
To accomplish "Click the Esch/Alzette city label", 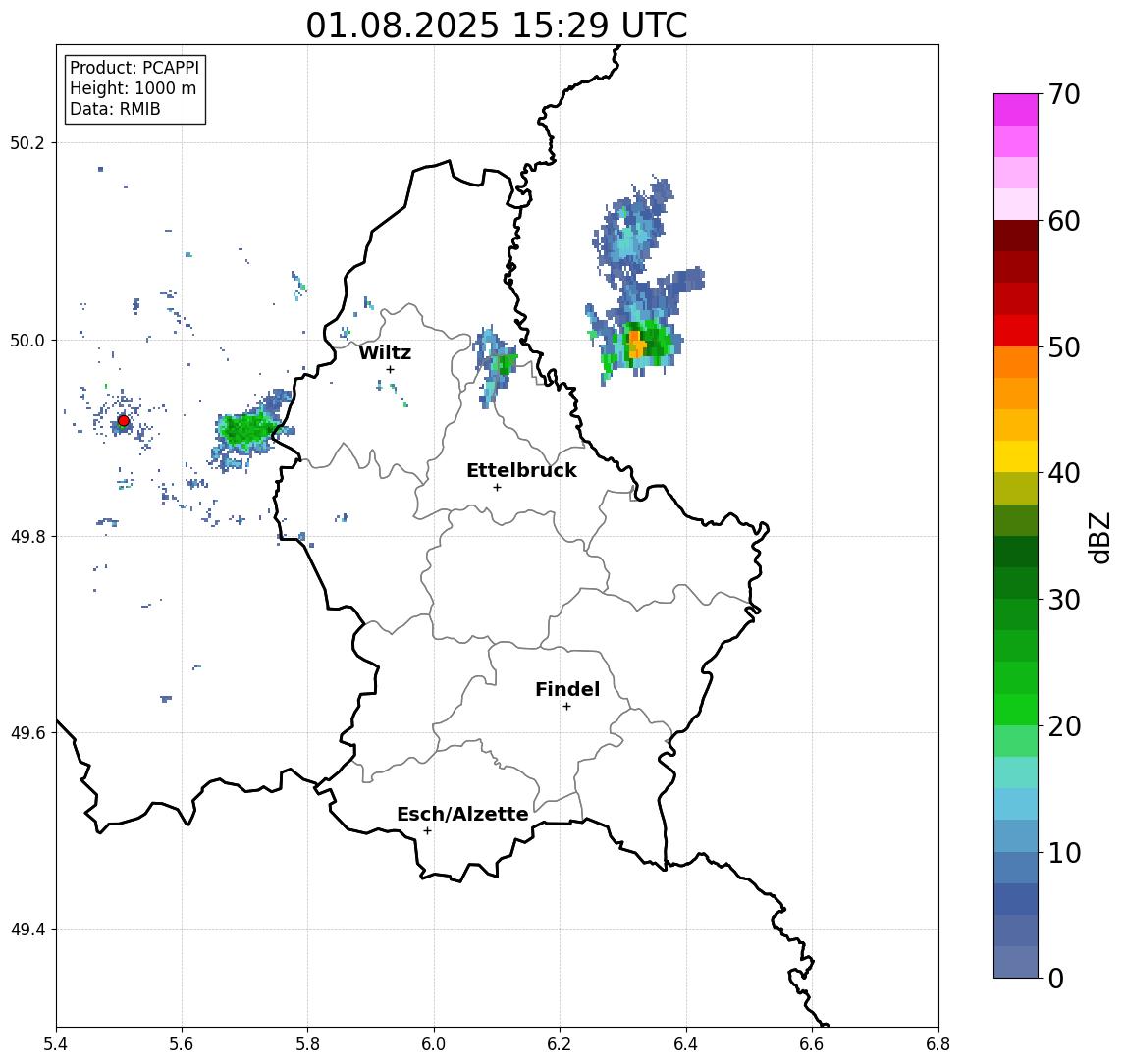I will pos(462,814).
